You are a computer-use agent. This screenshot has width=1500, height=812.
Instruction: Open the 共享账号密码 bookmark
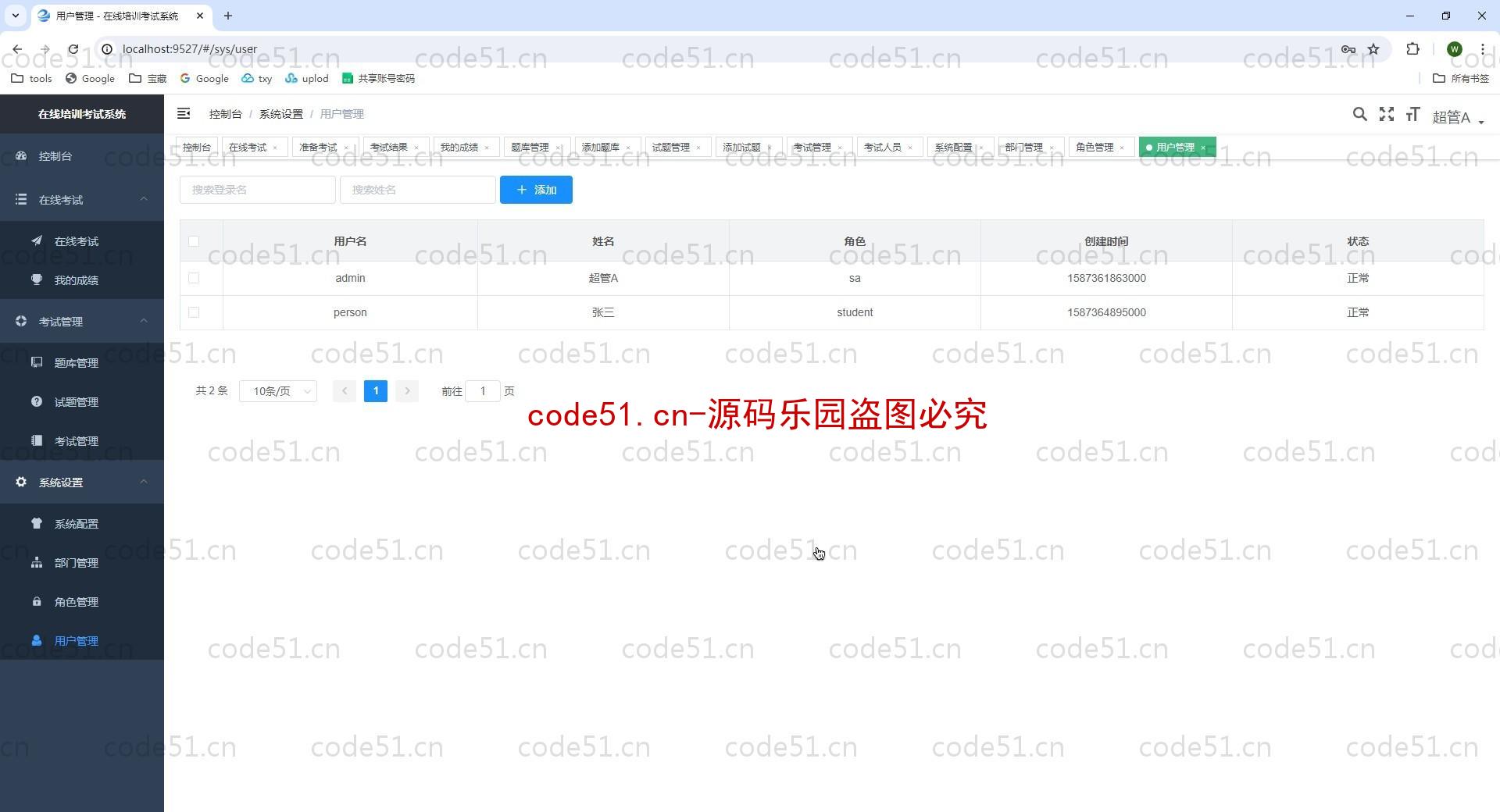click(378, 78)
